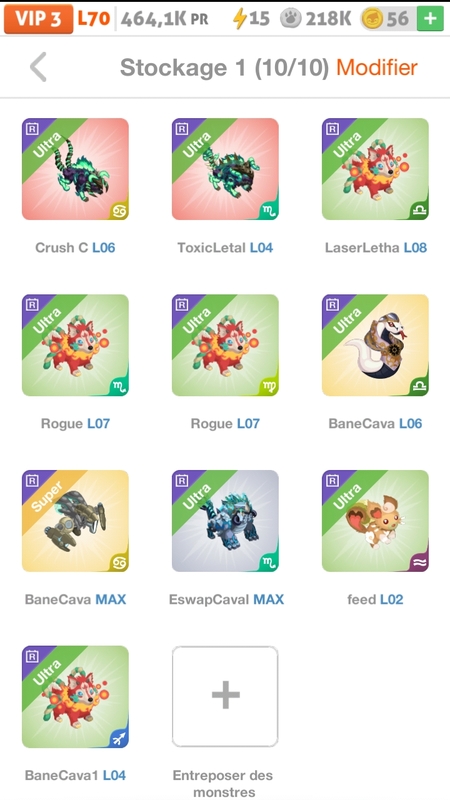Select the Crush C L06 monster

coord(75,169)
